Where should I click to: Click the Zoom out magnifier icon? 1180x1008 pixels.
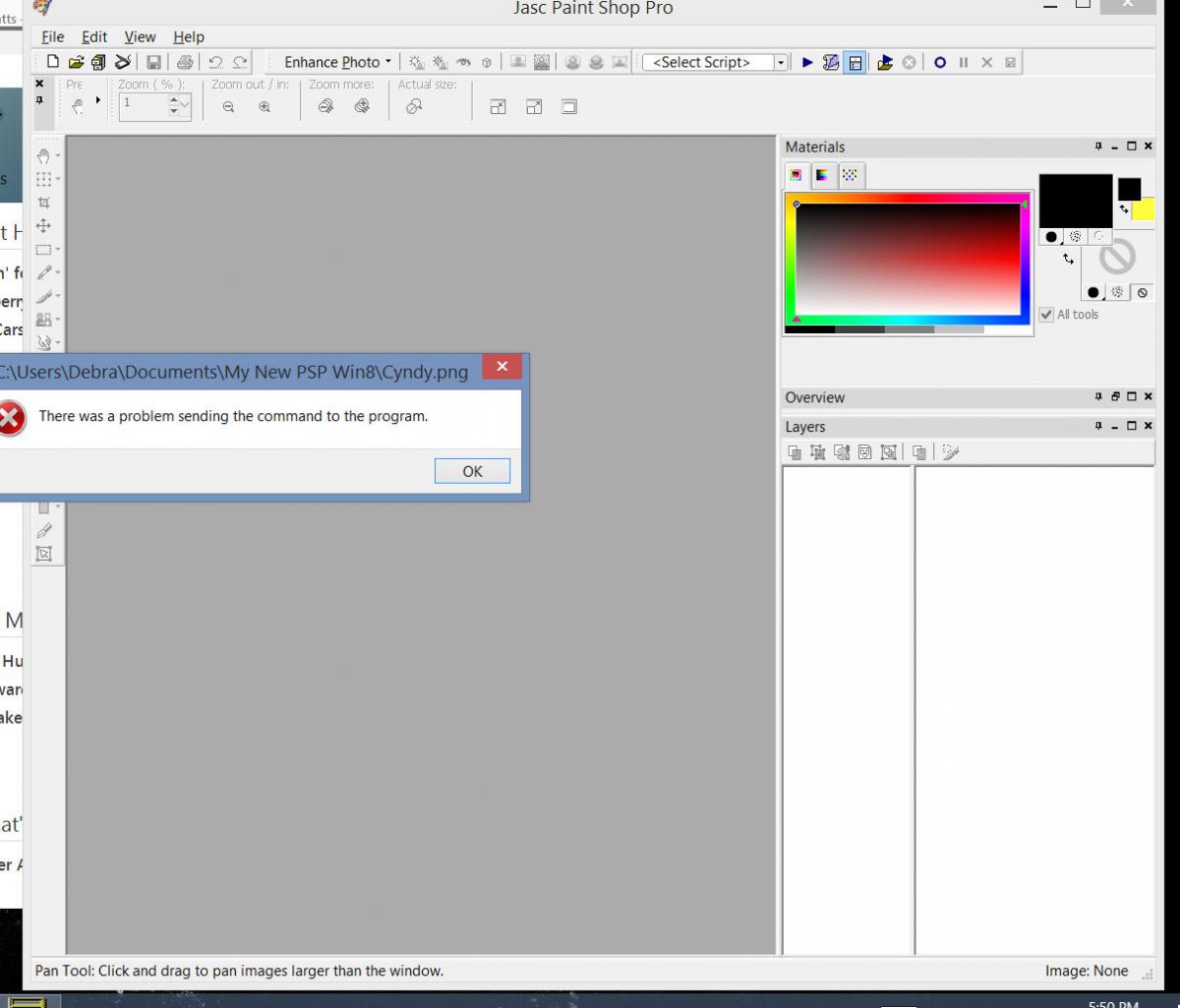[228, 107]
